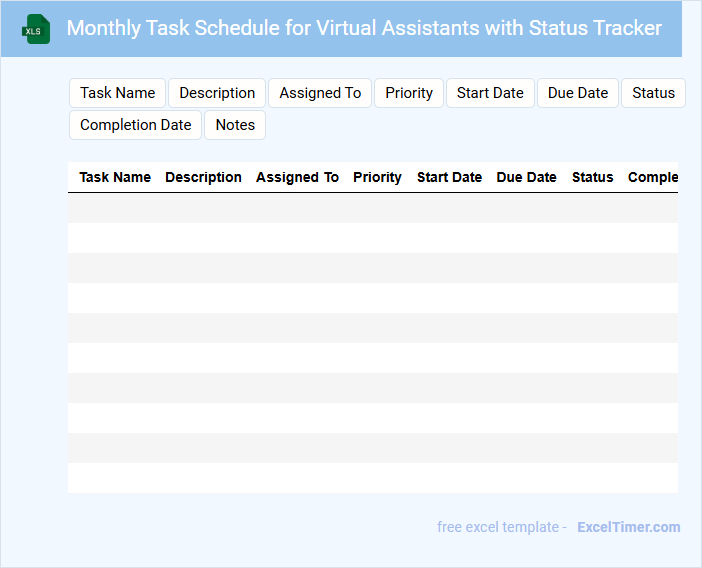Click the Description column header

(203, 177)
